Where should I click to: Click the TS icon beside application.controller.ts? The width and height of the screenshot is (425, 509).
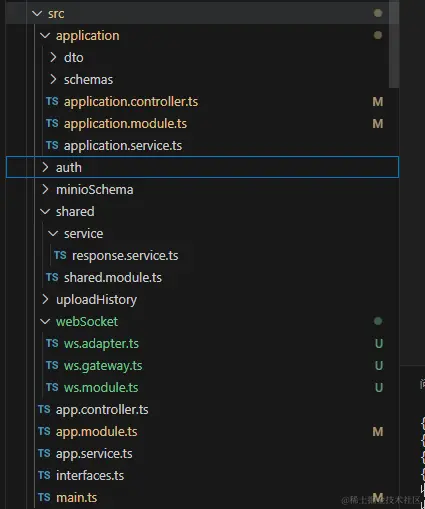tap(52, 101)
